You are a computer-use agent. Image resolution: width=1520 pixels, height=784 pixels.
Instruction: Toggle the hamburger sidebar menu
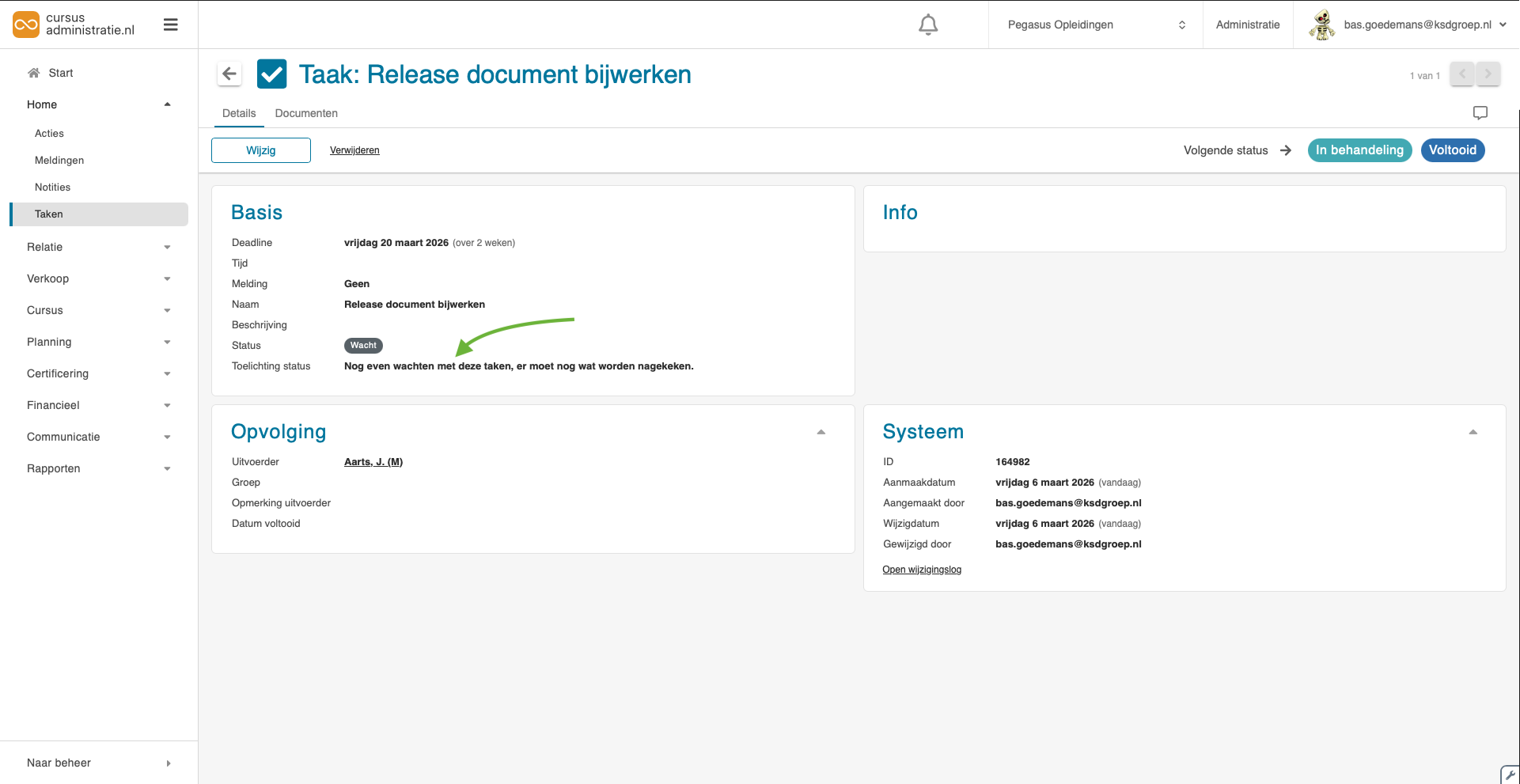pyautogui.click(x=170, y=25)
